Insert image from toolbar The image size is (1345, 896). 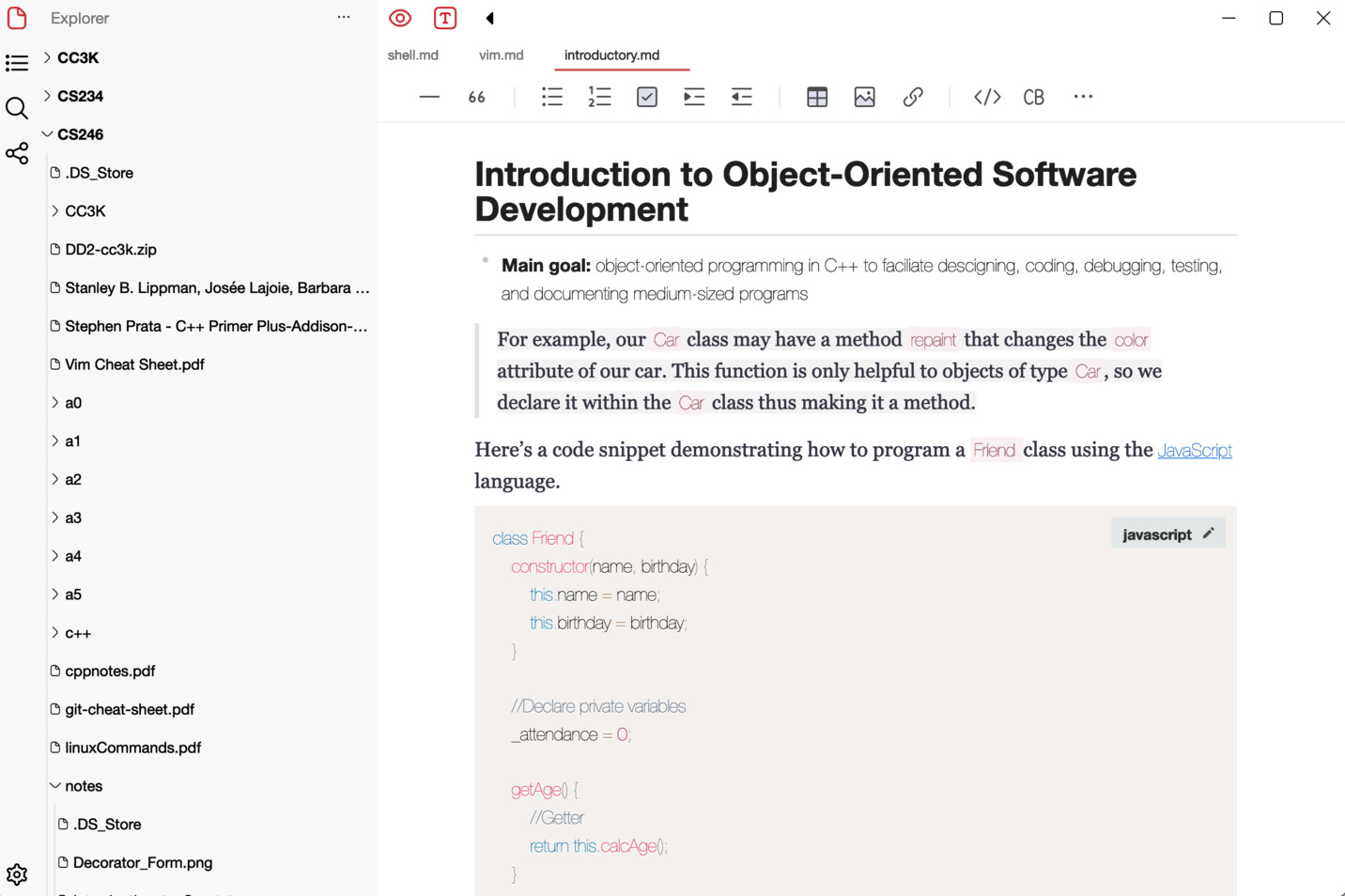click(x=865, y=97)
